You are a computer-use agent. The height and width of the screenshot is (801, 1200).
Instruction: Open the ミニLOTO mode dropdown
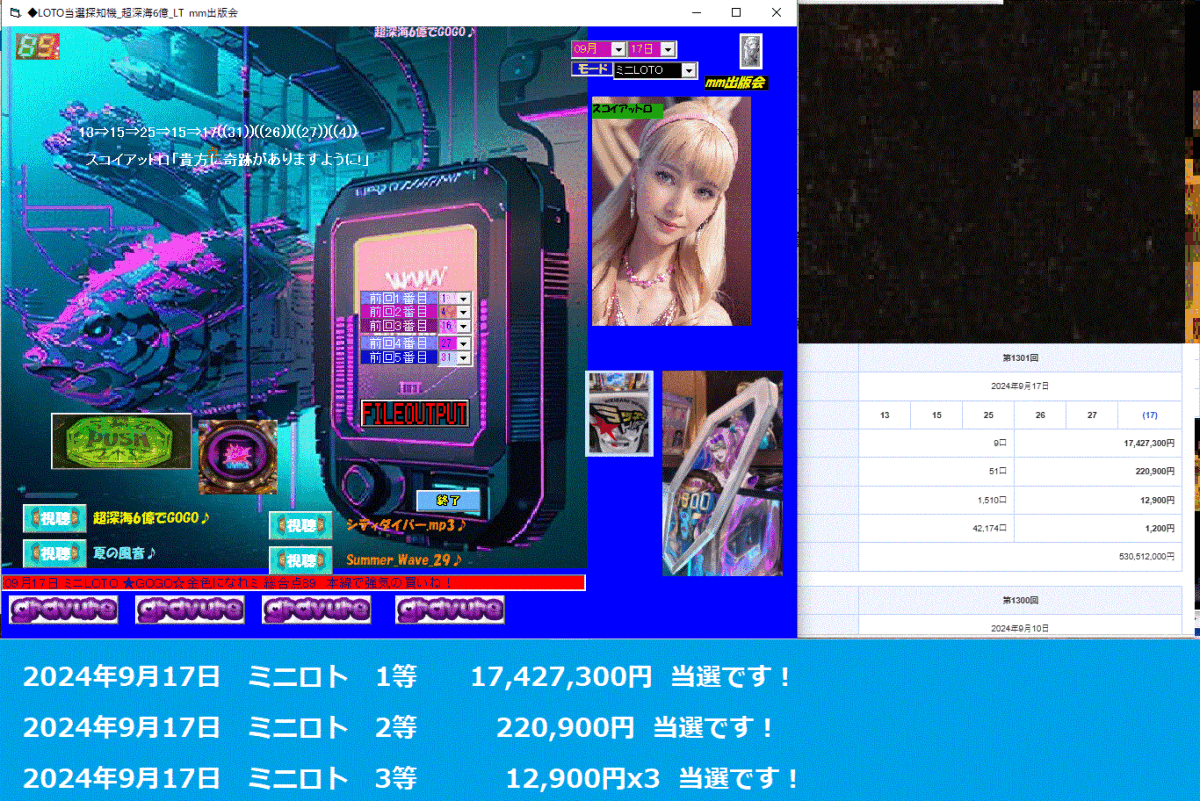[x=688, y=70]
